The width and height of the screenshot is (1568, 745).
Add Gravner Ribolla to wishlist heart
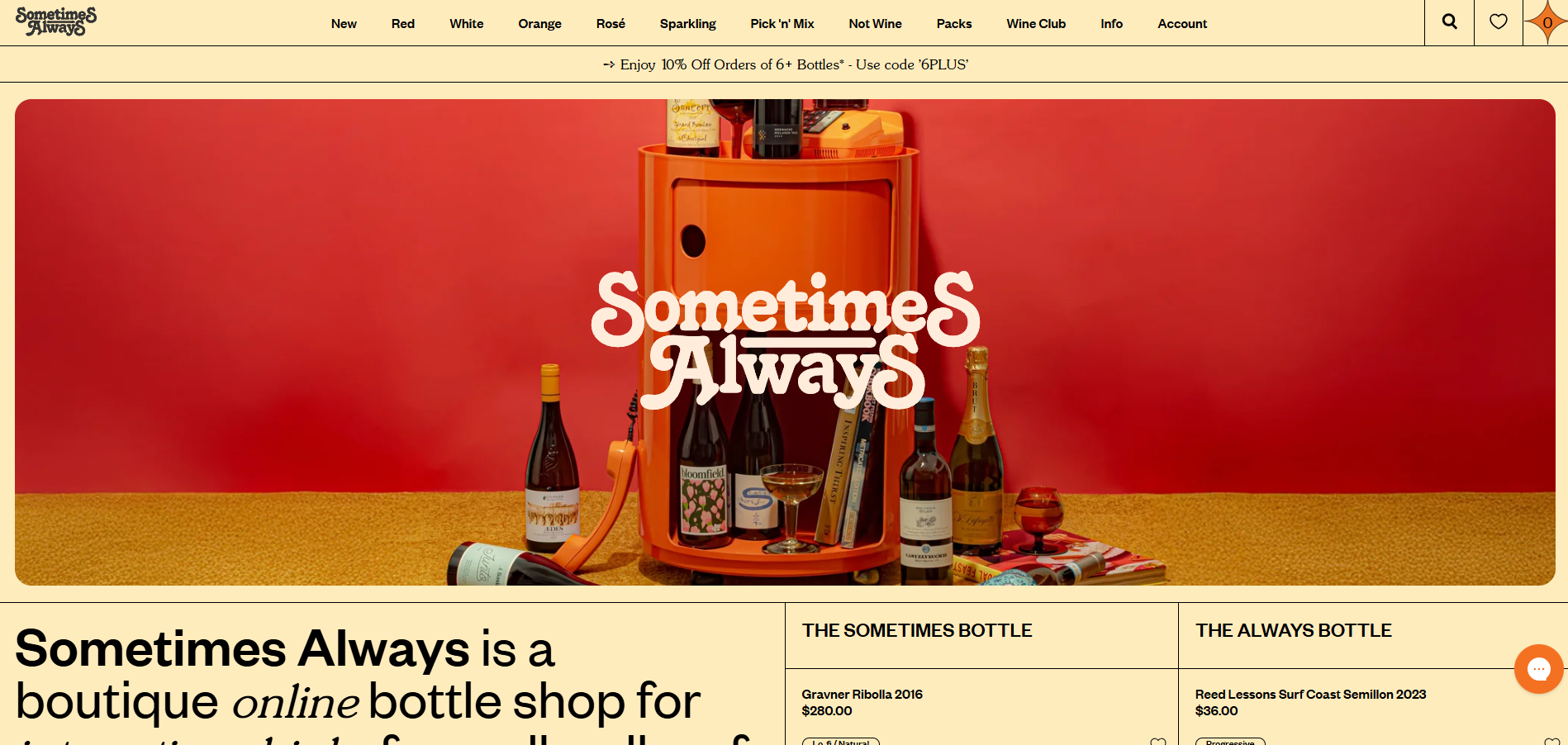point(1158,741)
